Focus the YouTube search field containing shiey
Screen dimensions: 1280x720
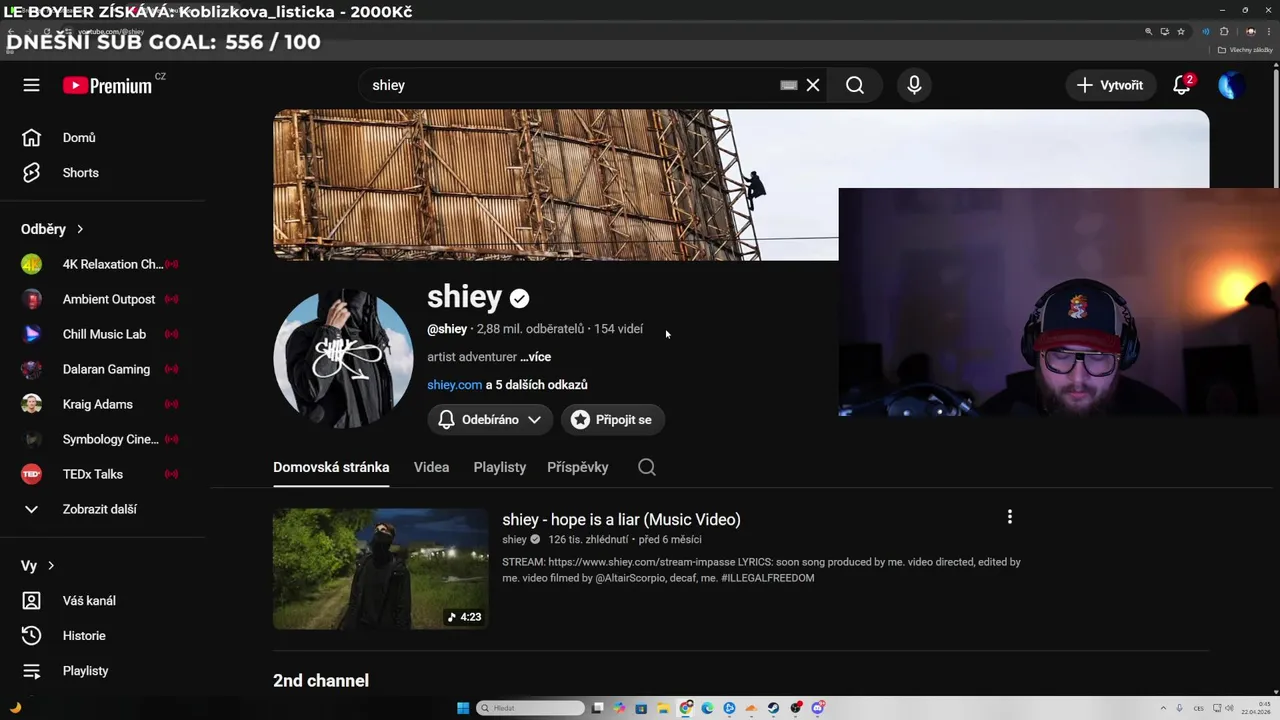click(x=570, y=85)
